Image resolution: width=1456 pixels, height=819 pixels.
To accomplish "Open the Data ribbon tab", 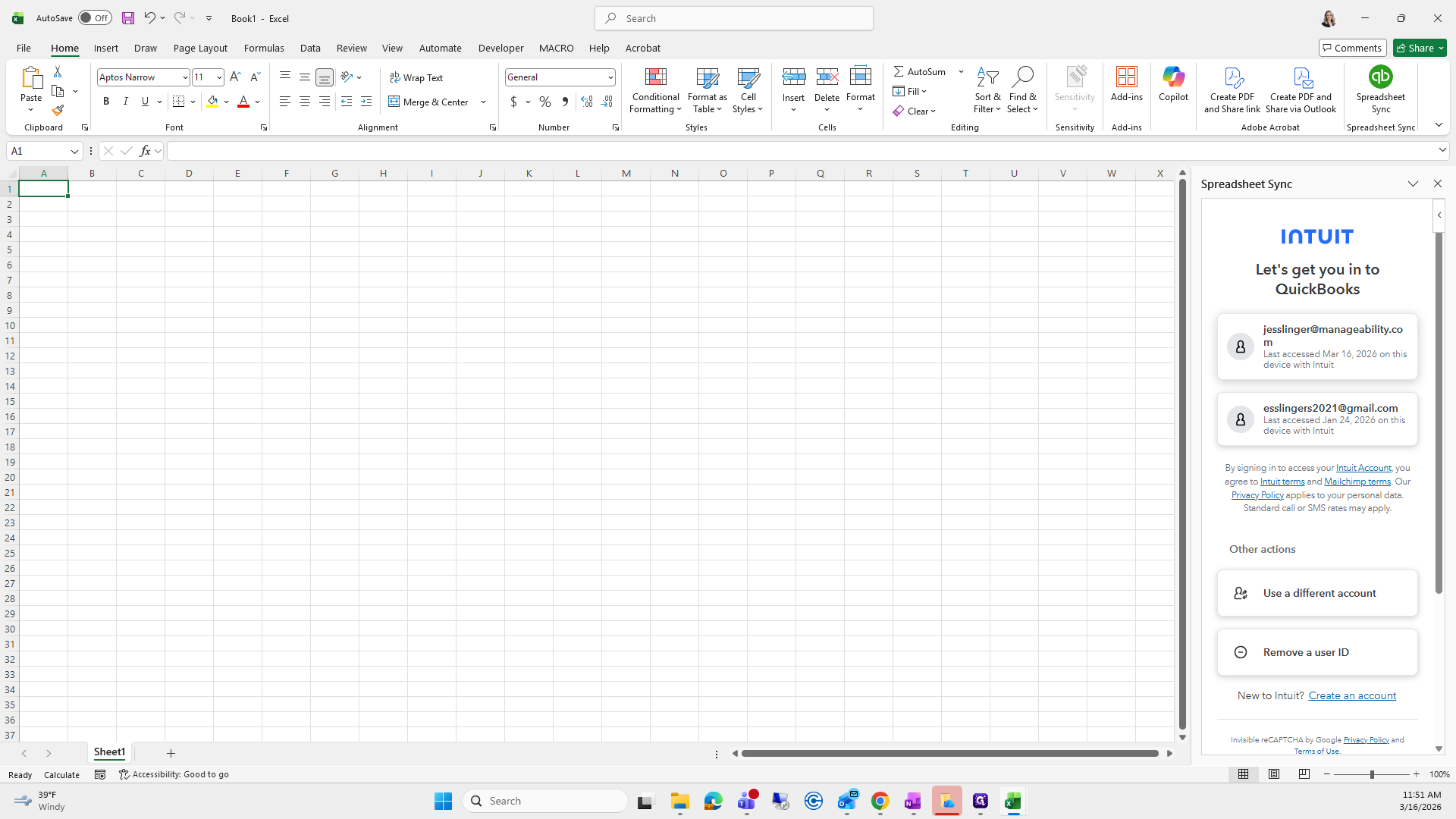I will tap(310, 48).
